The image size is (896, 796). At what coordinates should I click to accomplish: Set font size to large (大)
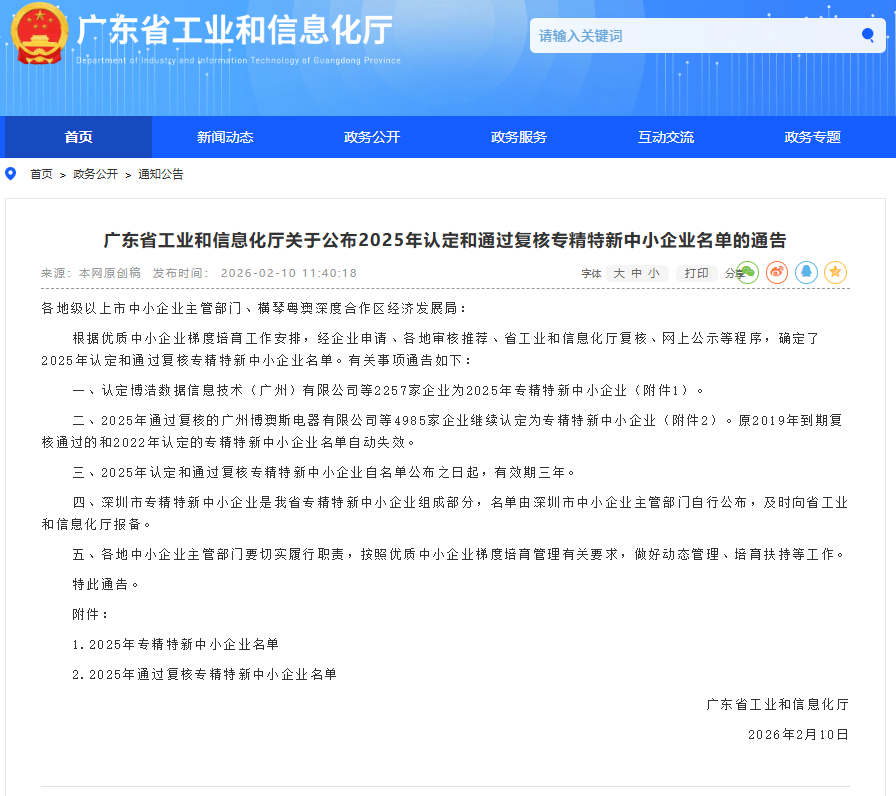click(x=619, y=273)
